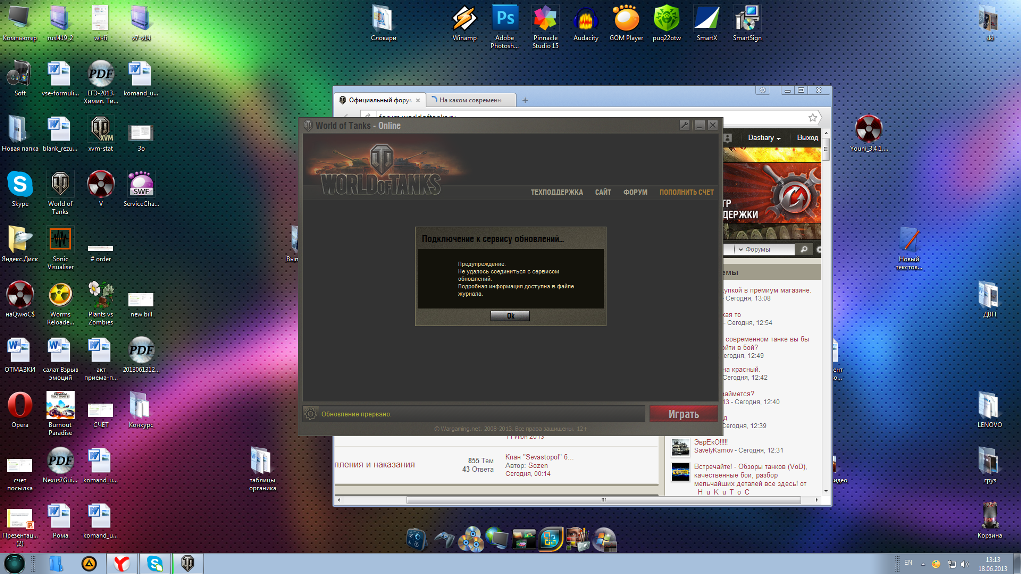This screenshot has width=1021, height=574.
Task: Click ПОПОЛНИТЬ СЧЕТ in the launcher menu
Action: (686, 192)
